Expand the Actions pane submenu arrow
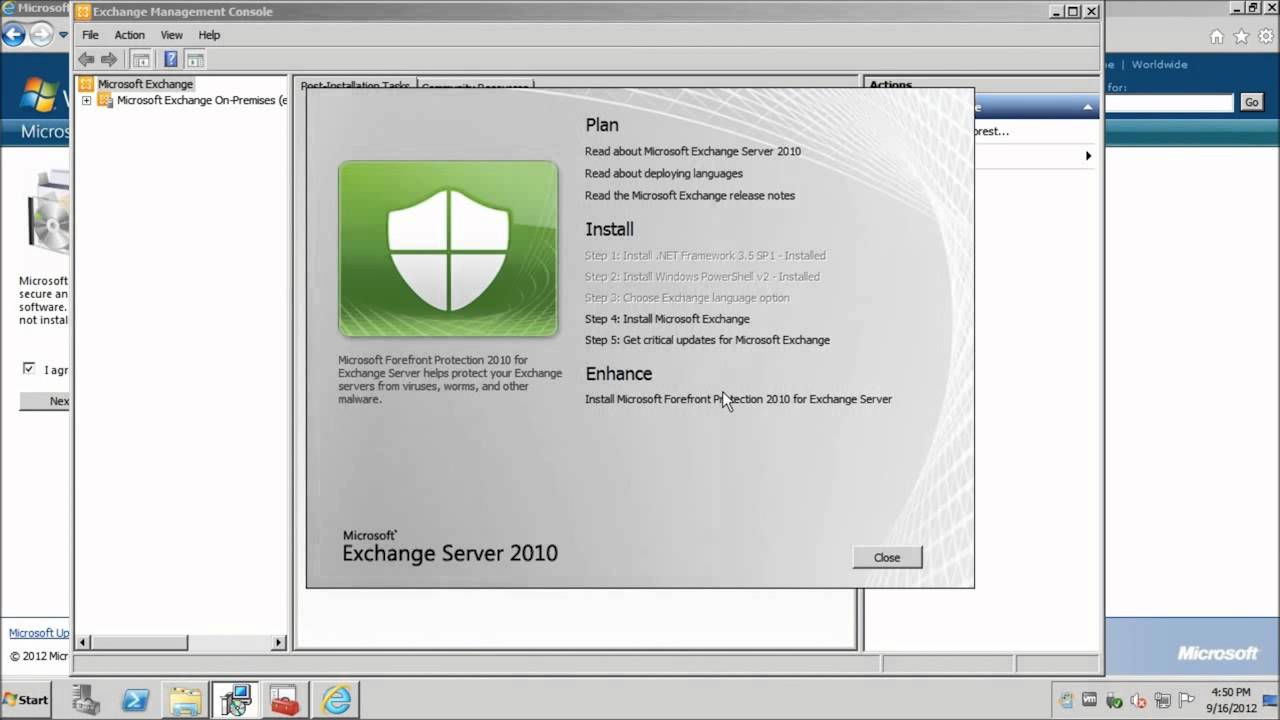Screen dimensions: 1280x720 1088,156
